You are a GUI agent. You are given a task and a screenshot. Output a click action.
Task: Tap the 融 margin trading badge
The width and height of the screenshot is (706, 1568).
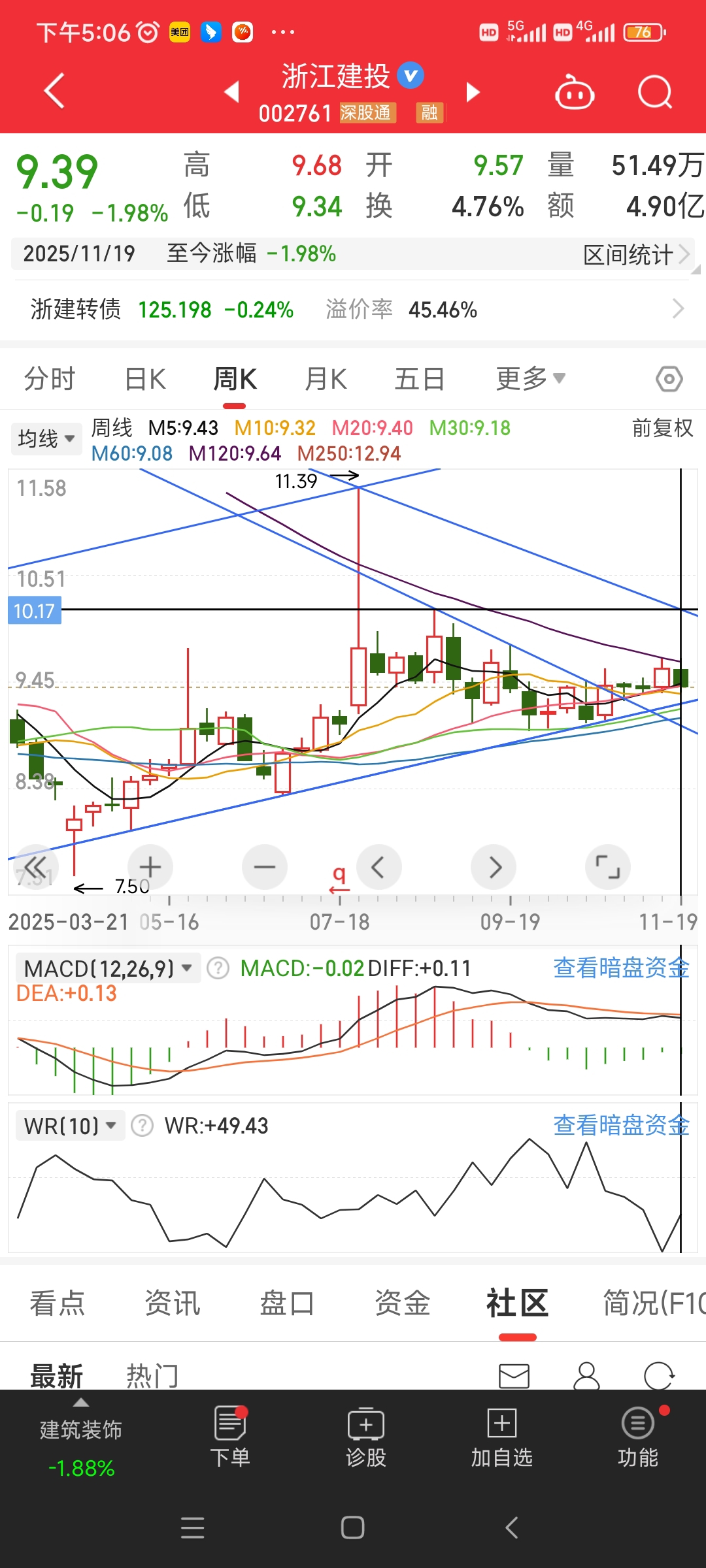pos(429,112)
